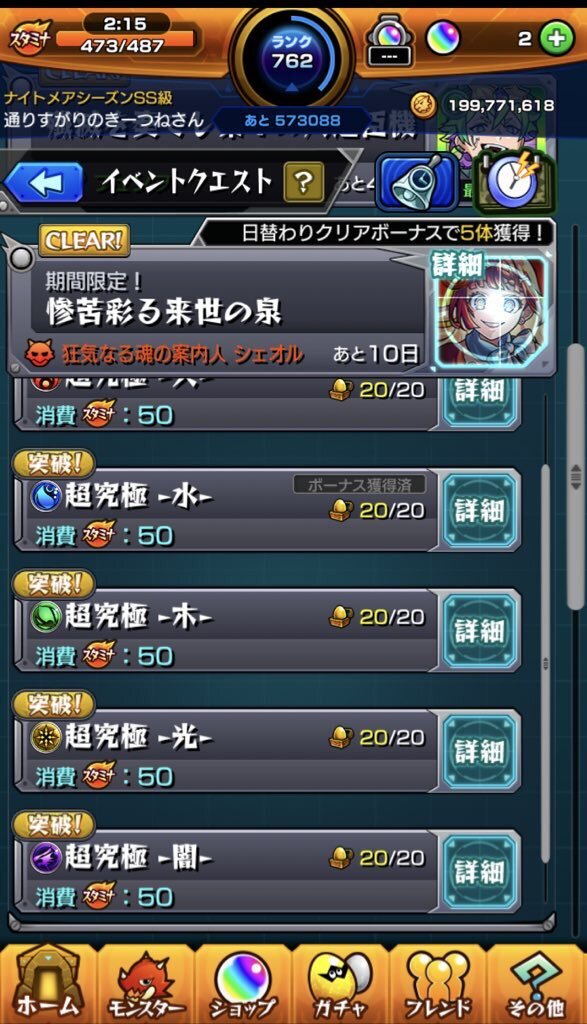Open the その他 menu
The image size is (587, 1024).
[536, 985]
